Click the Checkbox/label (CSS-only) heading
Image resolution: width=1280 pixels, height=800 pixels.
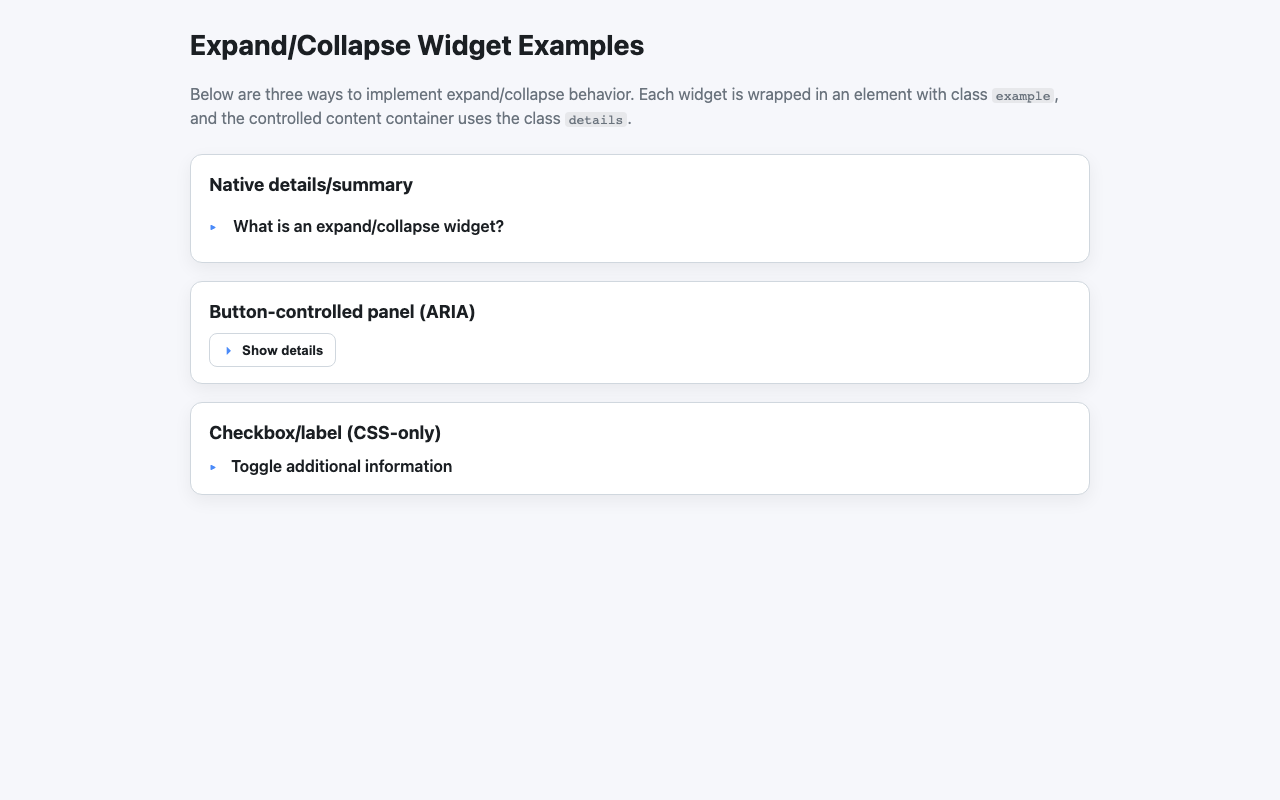[x=325, y=433]
